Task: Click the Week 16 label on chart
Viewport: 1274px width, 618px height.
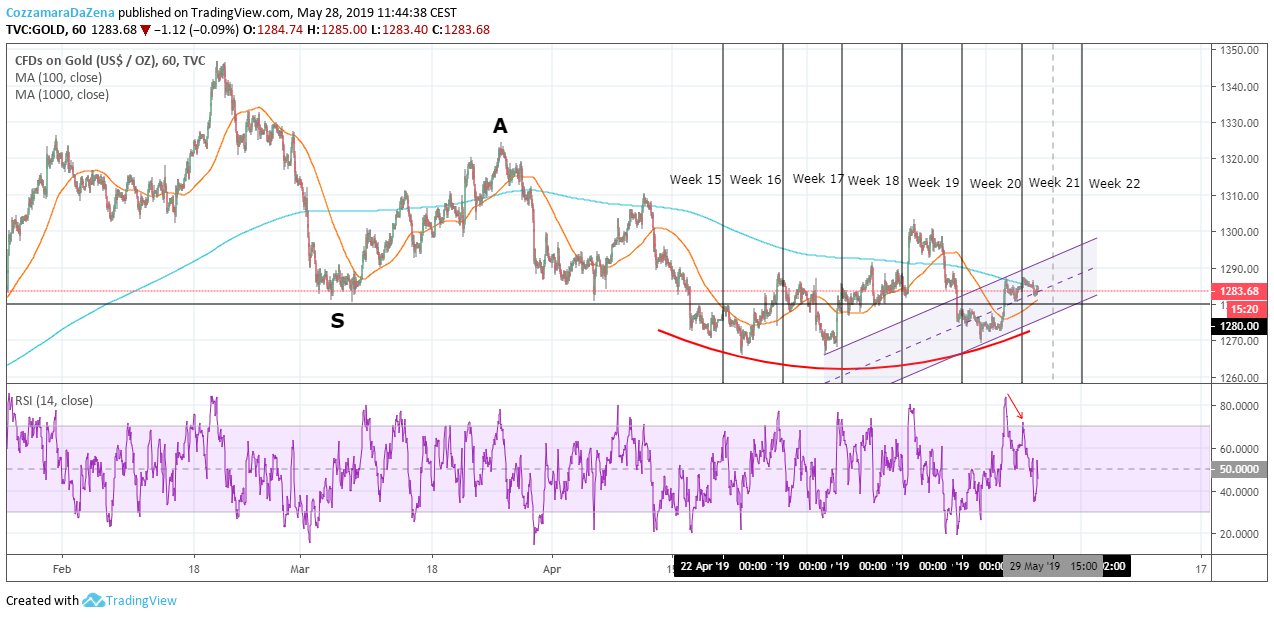Action: pos(755,180)
